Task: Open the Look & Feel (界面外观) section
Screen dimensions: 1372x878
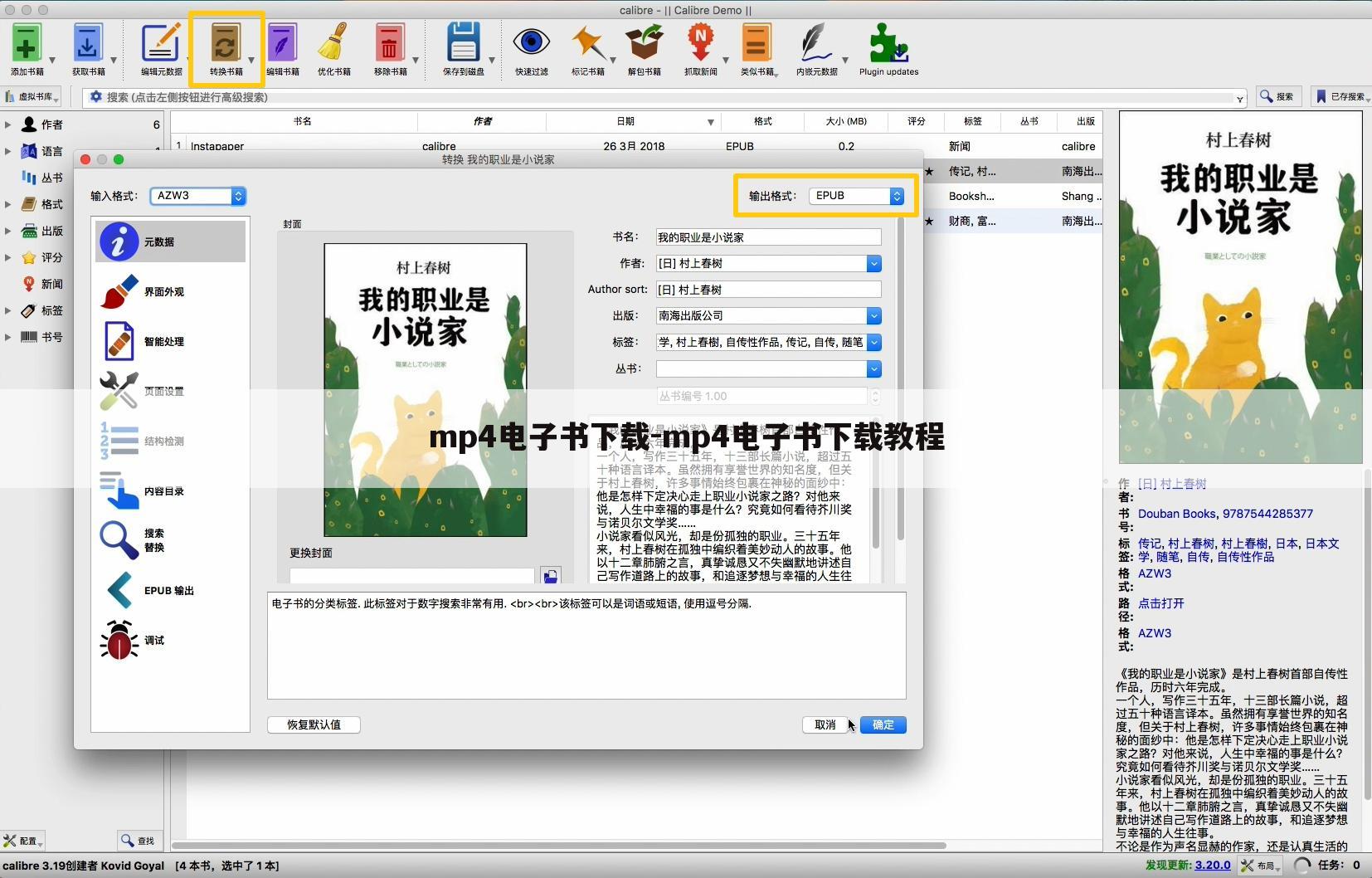Action: tap(170, 291)
